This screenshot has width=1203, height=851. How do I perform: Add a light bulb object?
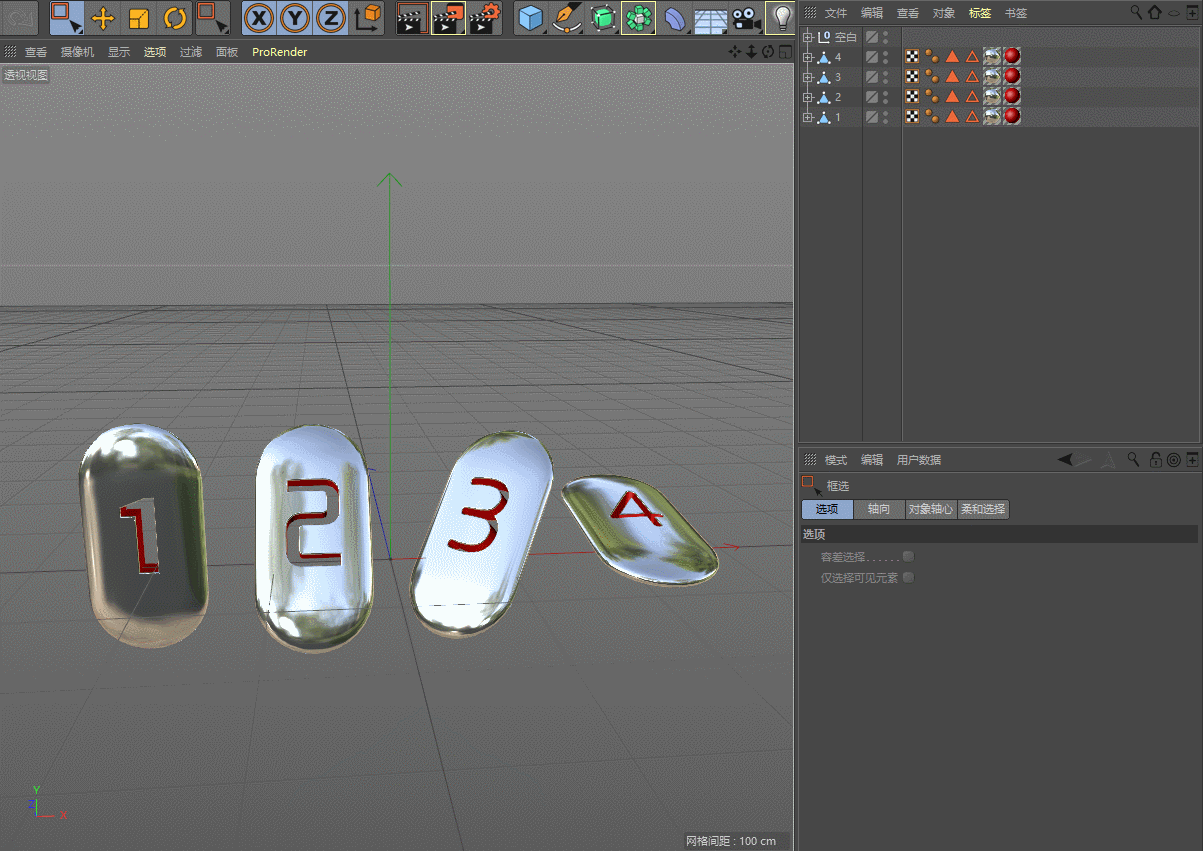tap(781, 18)
